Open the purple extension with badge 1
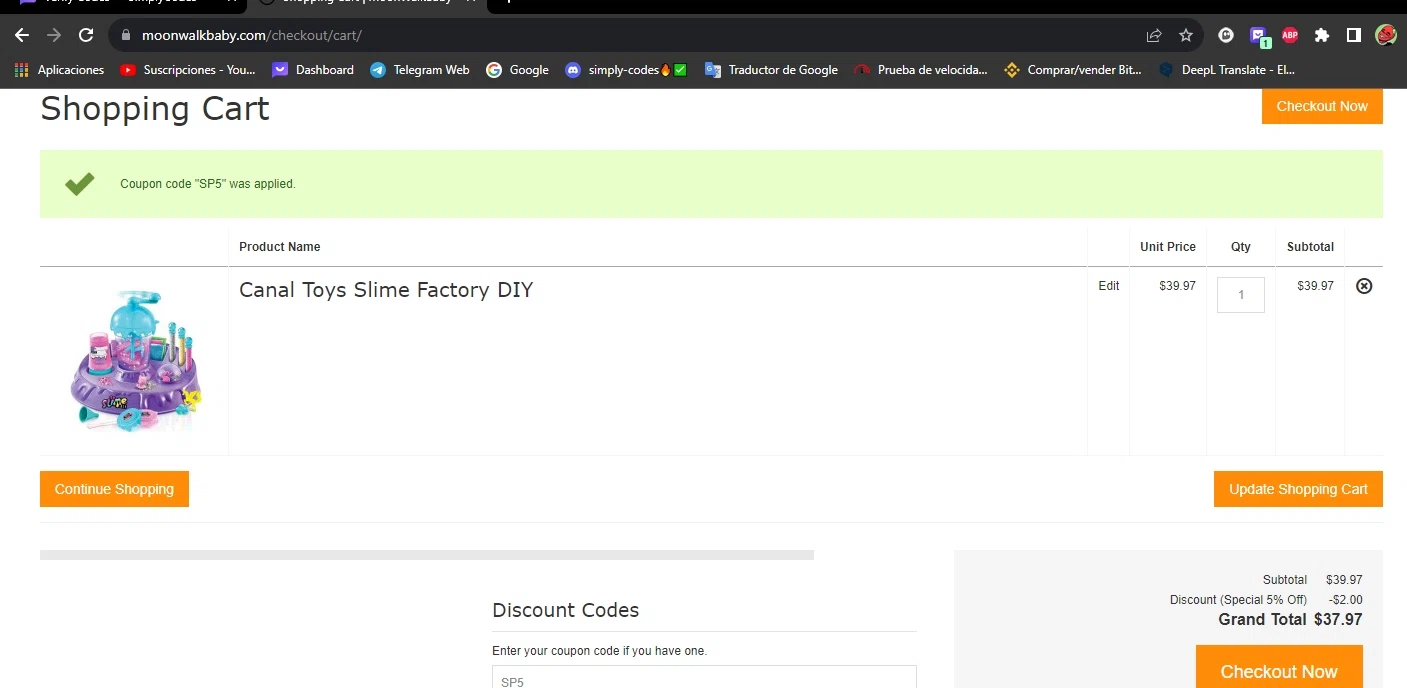This screenshot has width=1407, height=688. (x=1259, y=36)
